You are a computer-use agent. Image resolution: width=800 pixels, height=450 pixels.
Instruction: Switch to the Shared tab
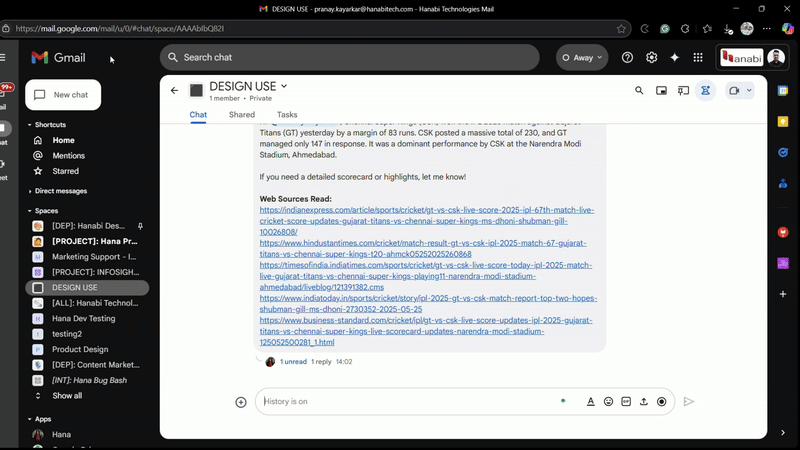[x=242, y=115]
